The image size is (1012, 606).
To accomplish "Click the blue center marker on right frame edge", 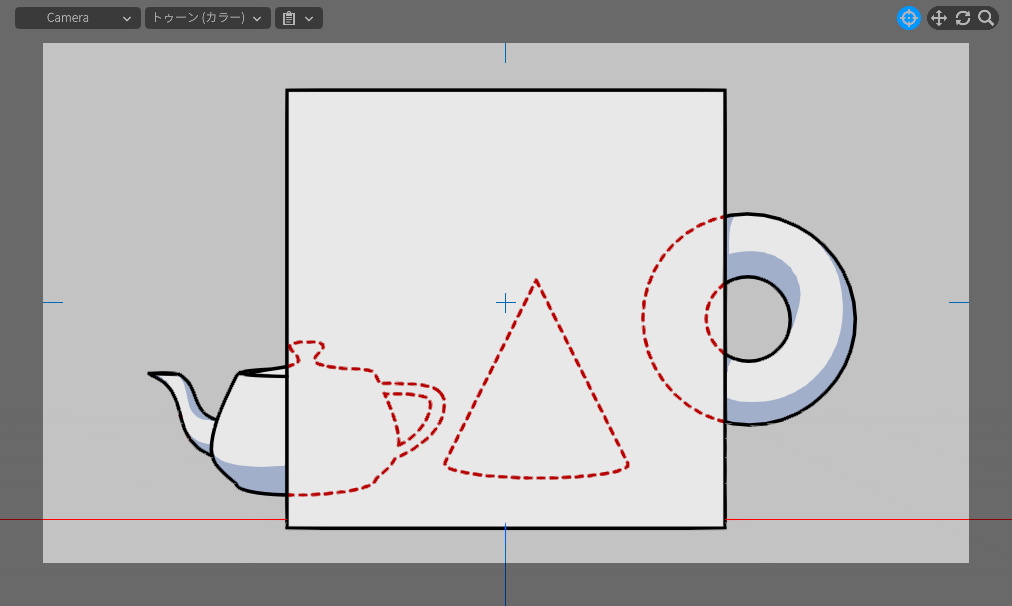I will point(959,302).
